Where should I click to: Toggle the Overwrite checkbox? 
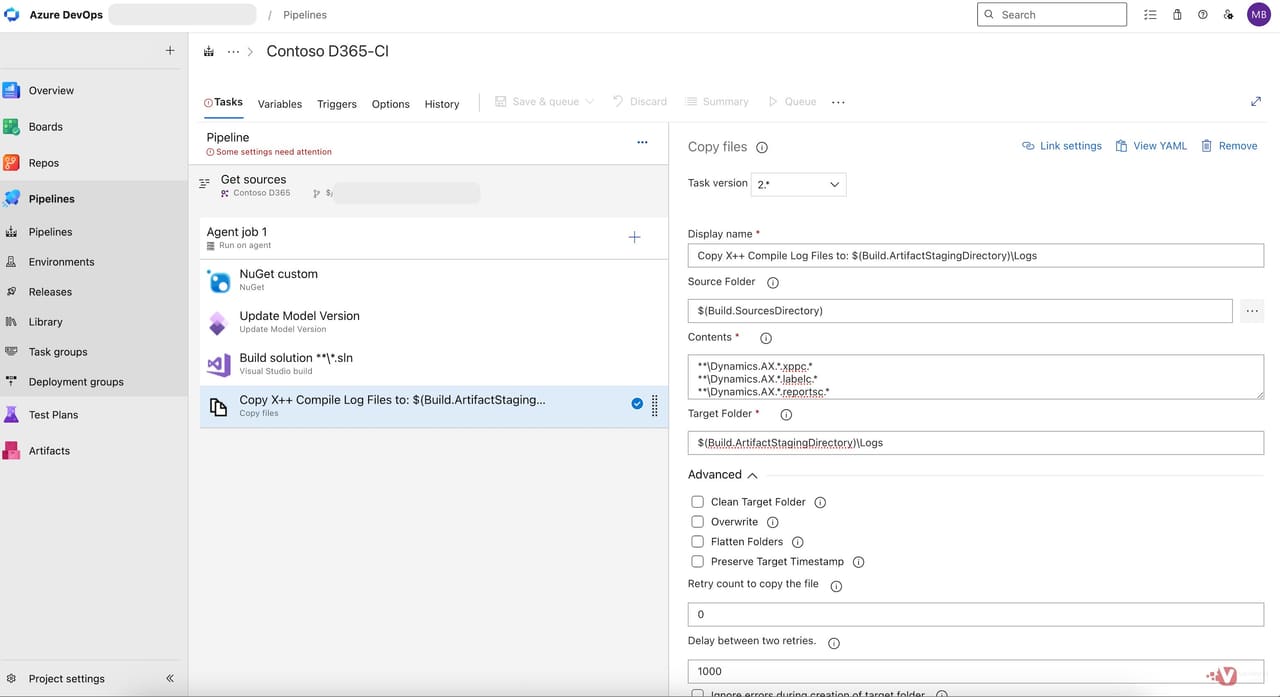698,522
